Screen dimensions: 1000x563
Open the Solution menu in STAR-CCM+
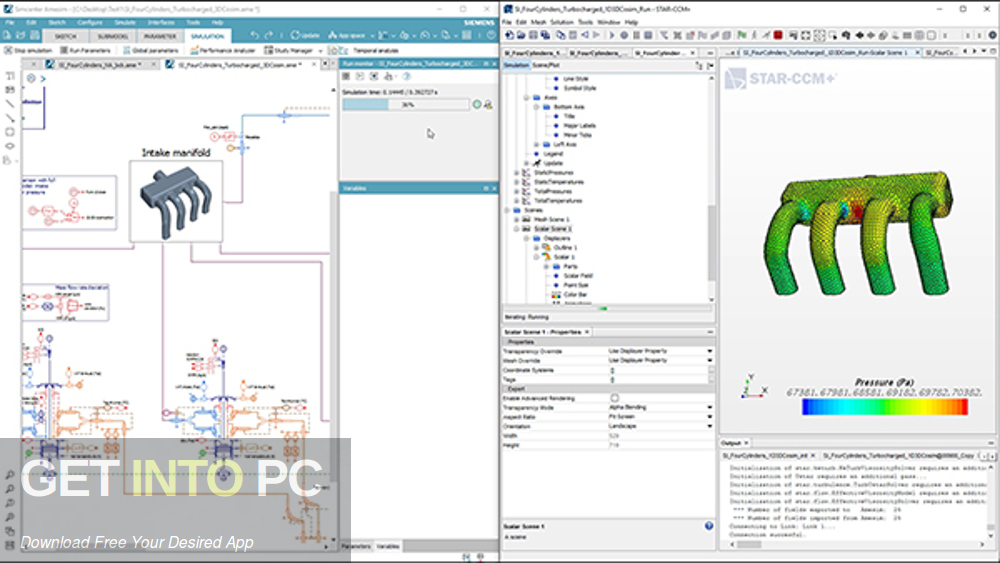tap(561, 22)
